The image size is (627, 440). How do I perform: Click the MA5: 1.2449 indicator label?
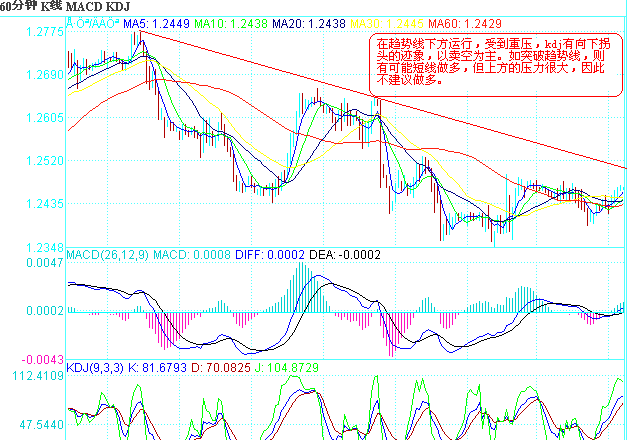coord(156,24)
